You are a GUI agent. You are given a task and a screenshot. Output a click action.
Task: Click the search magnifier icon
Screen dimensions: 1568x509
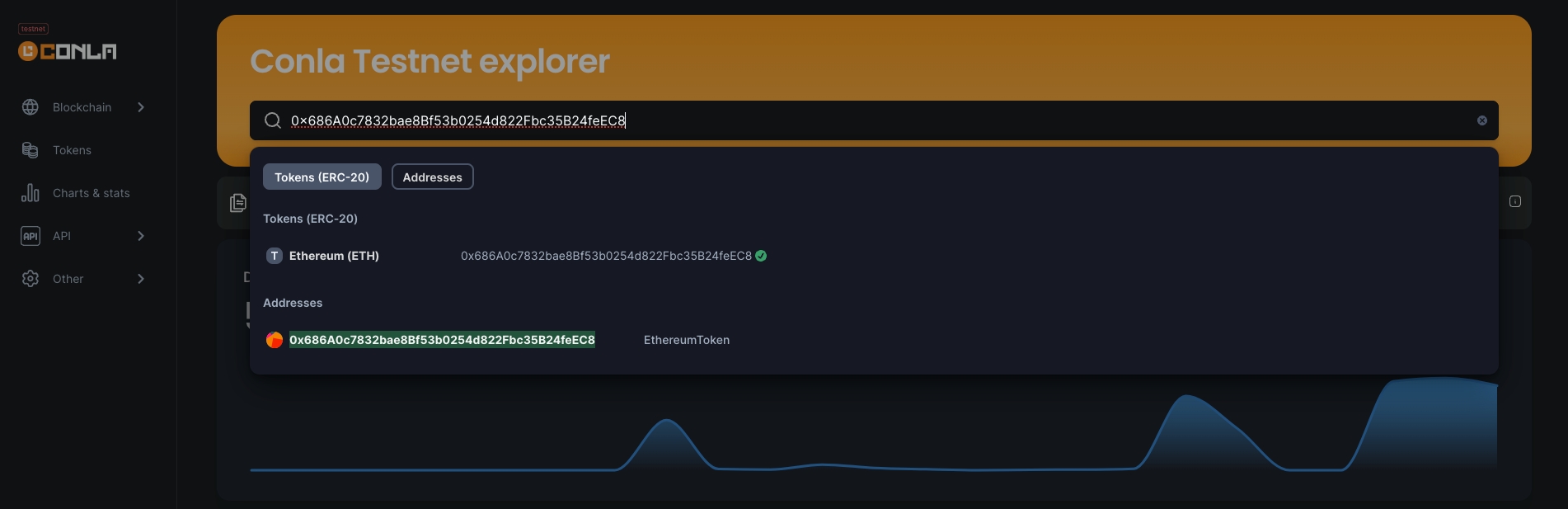point(273,120)
